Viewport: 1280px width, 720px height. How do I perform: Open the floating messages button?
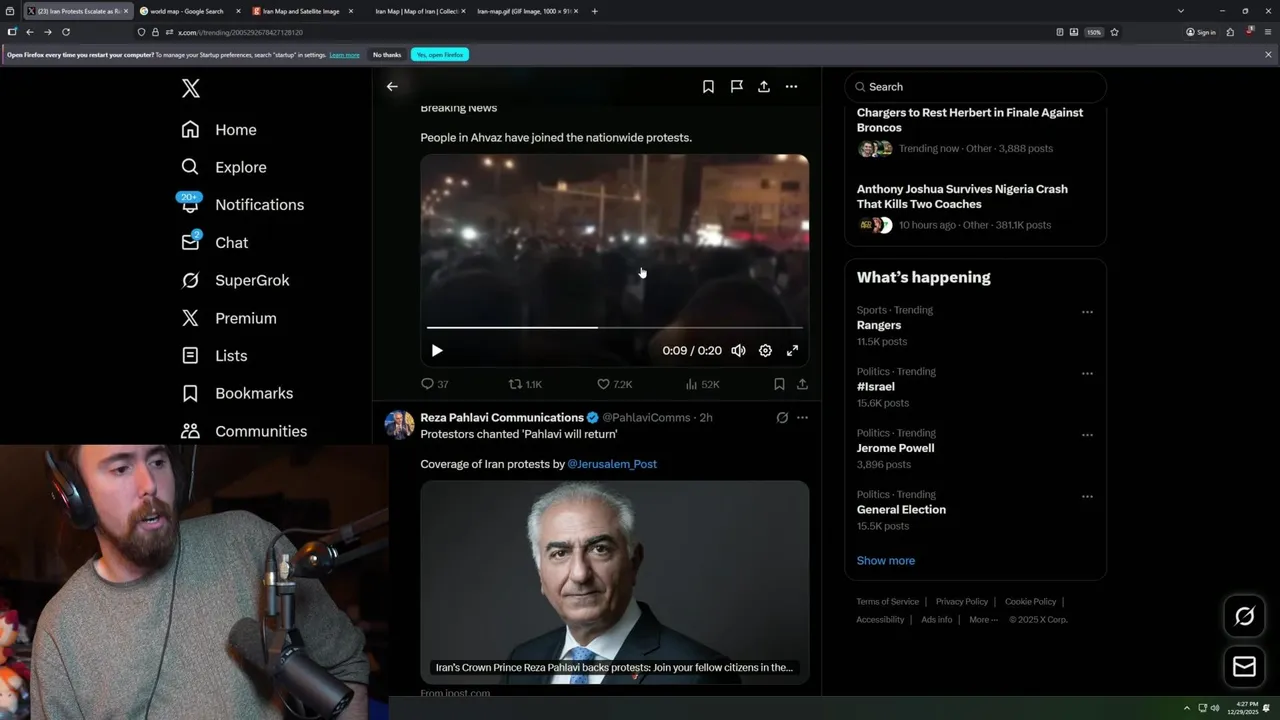point(1245,667)
